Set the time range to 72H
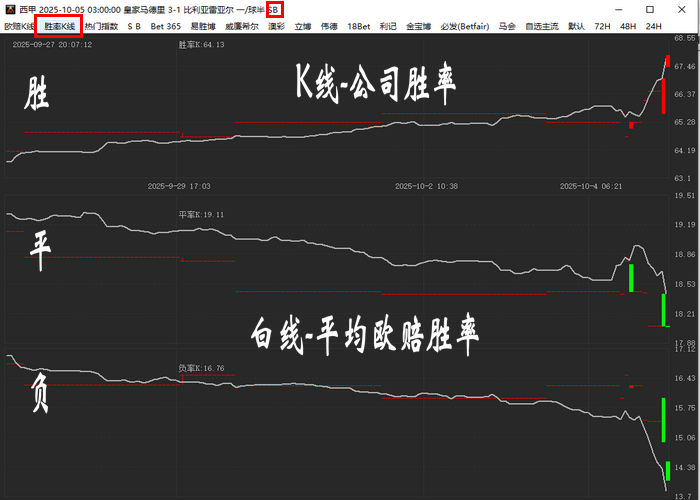 click(602, 25)
